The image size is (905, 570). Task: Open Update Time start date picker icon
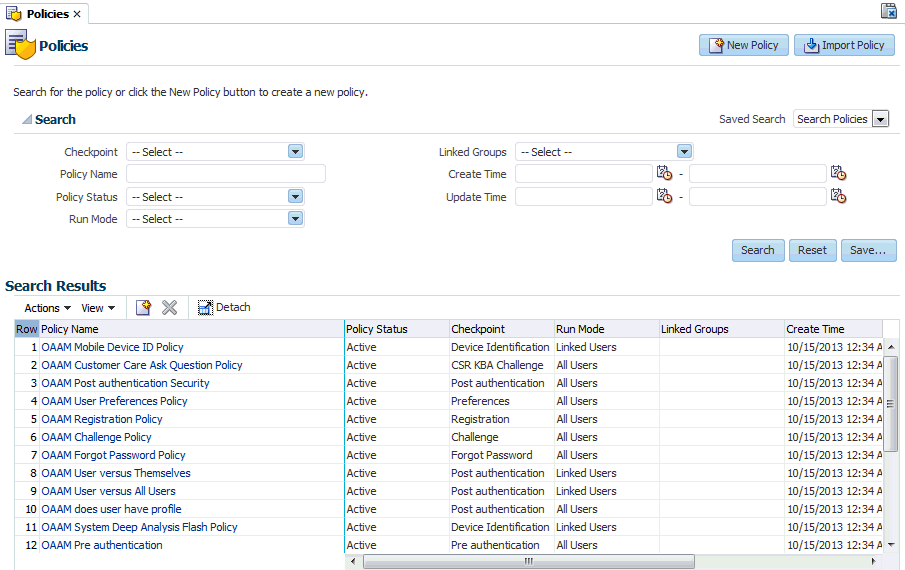click(x=664, y=196)
